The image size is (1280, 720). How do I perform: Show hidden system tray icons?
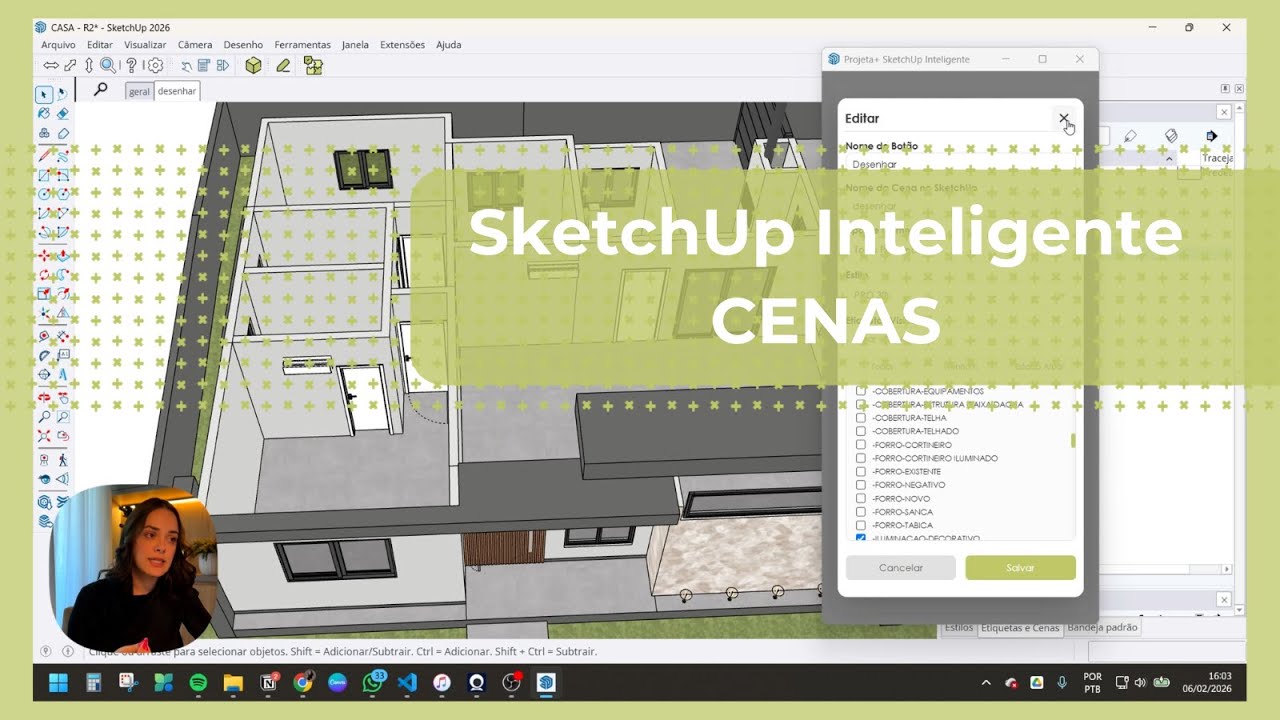click(x=986, y=683)
